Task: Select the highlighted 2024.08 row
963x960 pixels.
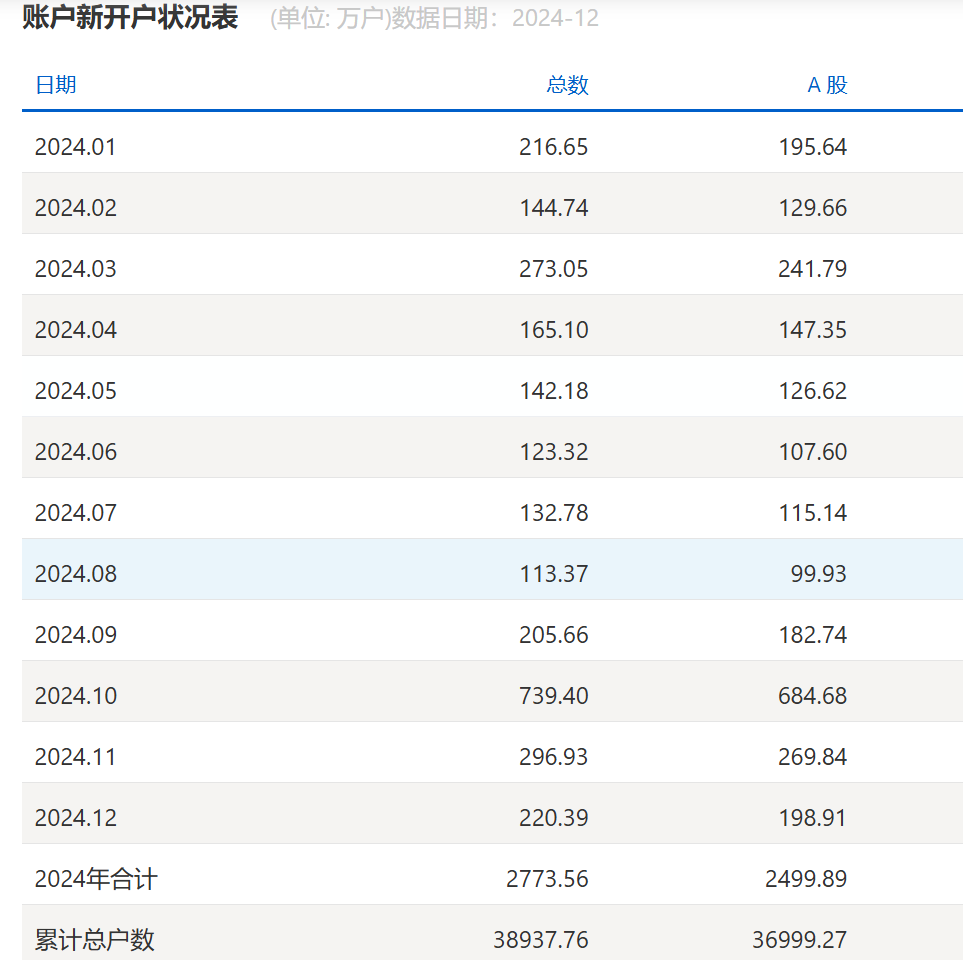Action: [x=75, y=572]
